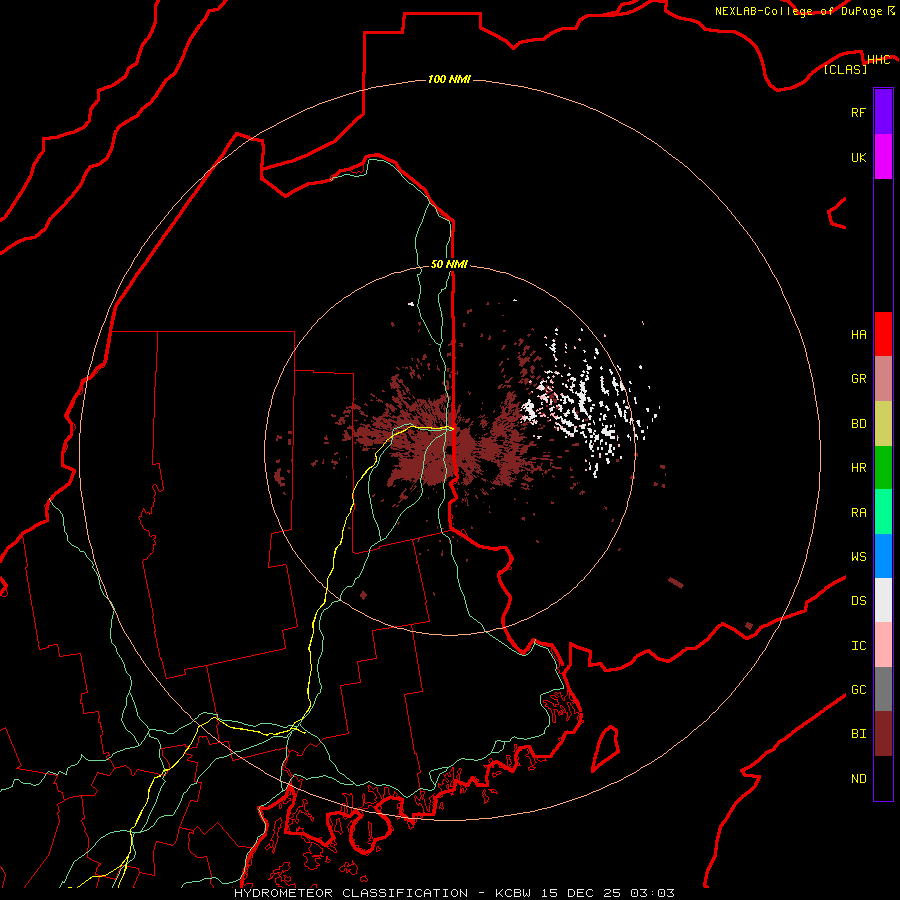Click the 15 DEC 25 date text
The image size is (900, 900).
point(581,893)
